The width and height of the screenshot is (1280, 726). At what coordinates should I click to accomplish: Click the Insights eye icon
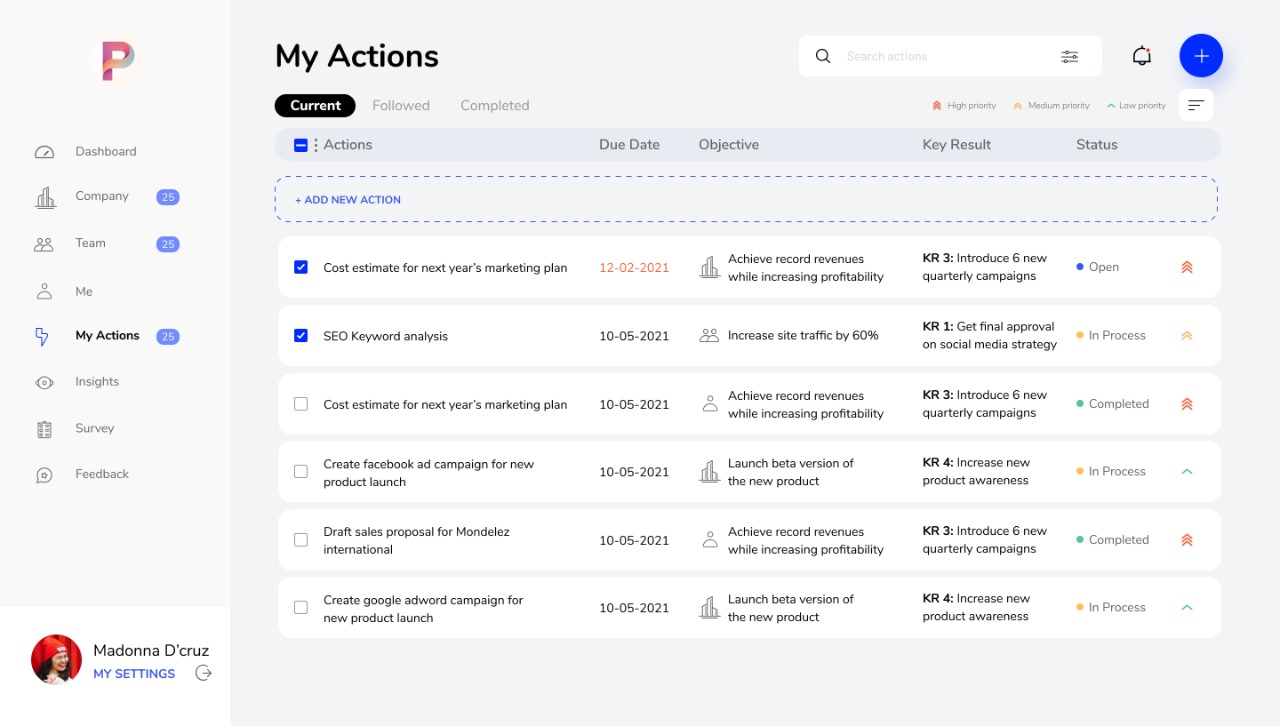(x=44, y=382)
